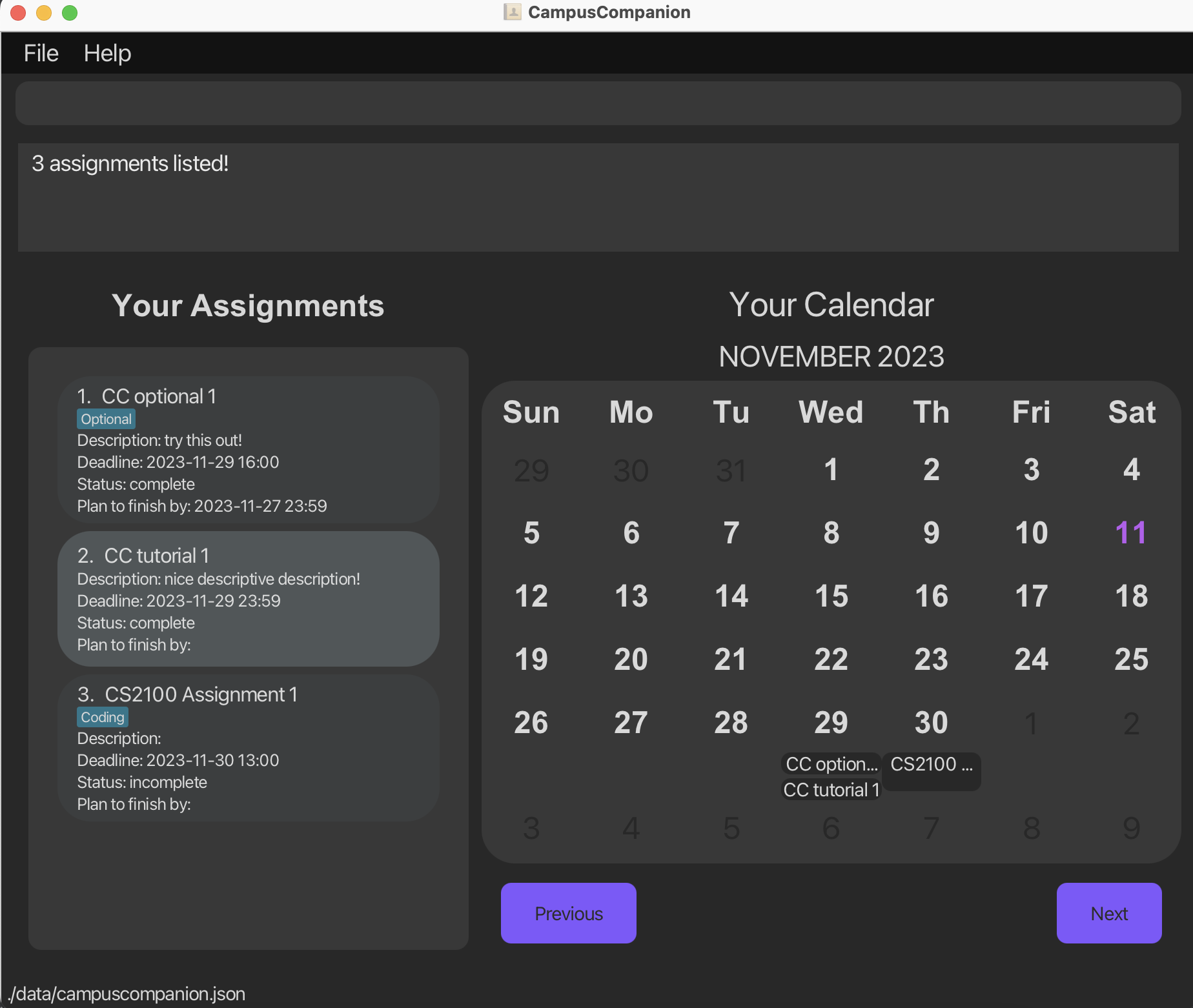Click calendar date 5 under Sunday in the second row
1193x1008 pixels.
[x=531, y=532]
